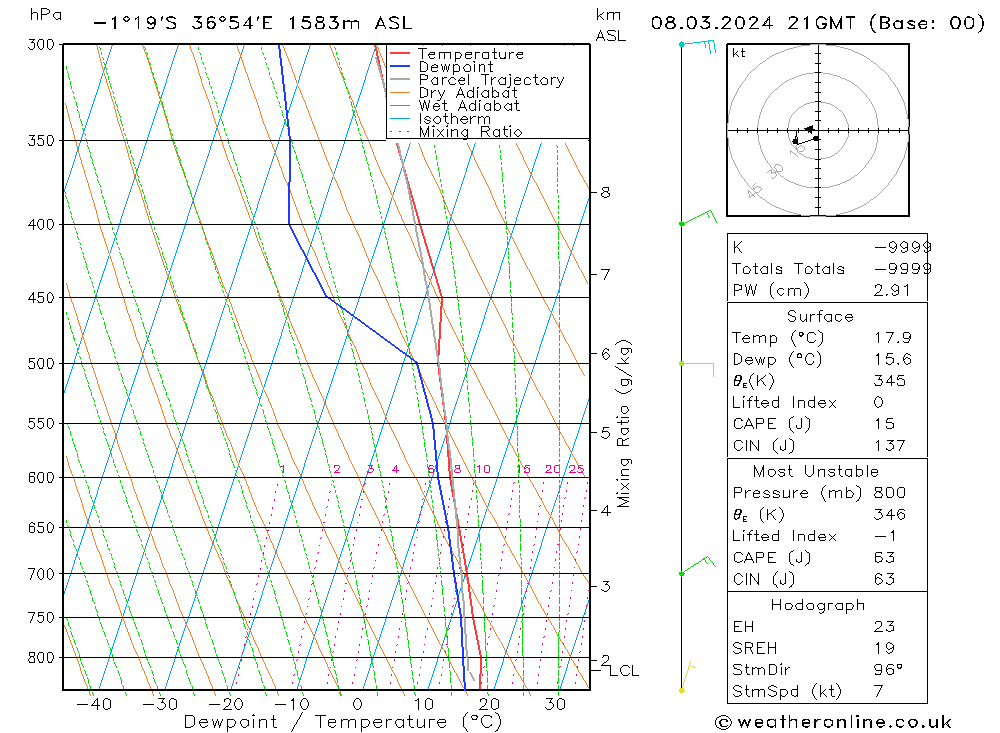This screenshot has width=1000, height=733.
Task: Click the '600' pressure level label
Action: [41, 478]
